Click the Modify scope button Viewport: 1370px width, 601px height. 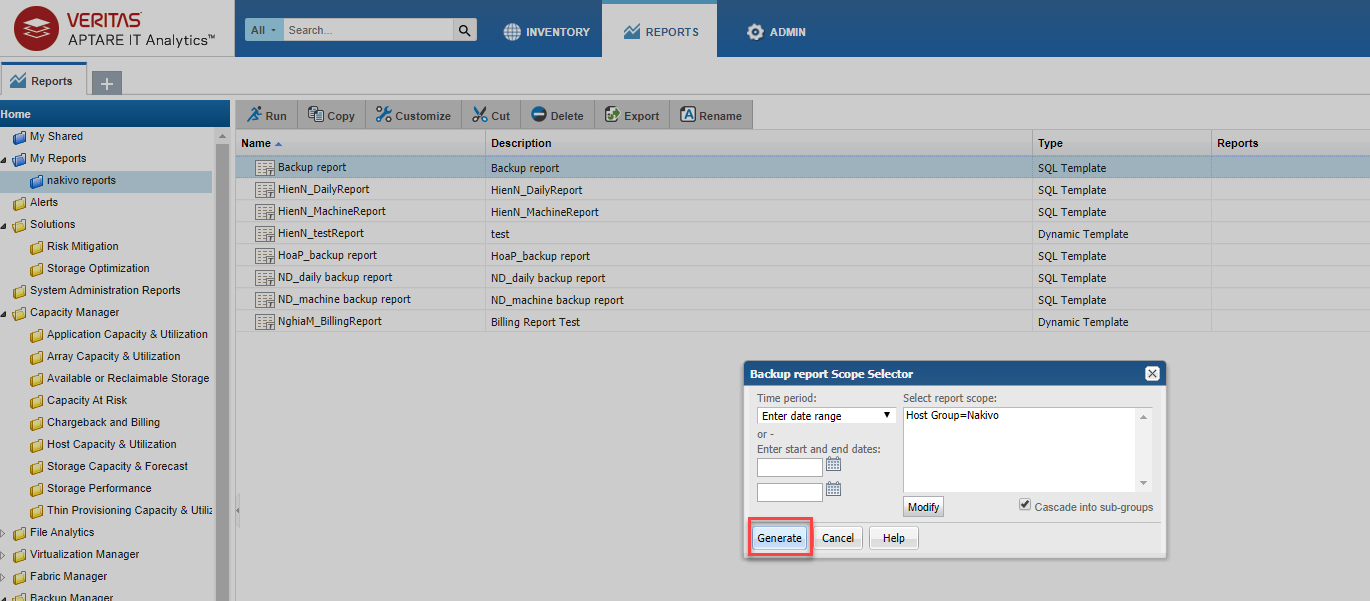tap(923, 507)
